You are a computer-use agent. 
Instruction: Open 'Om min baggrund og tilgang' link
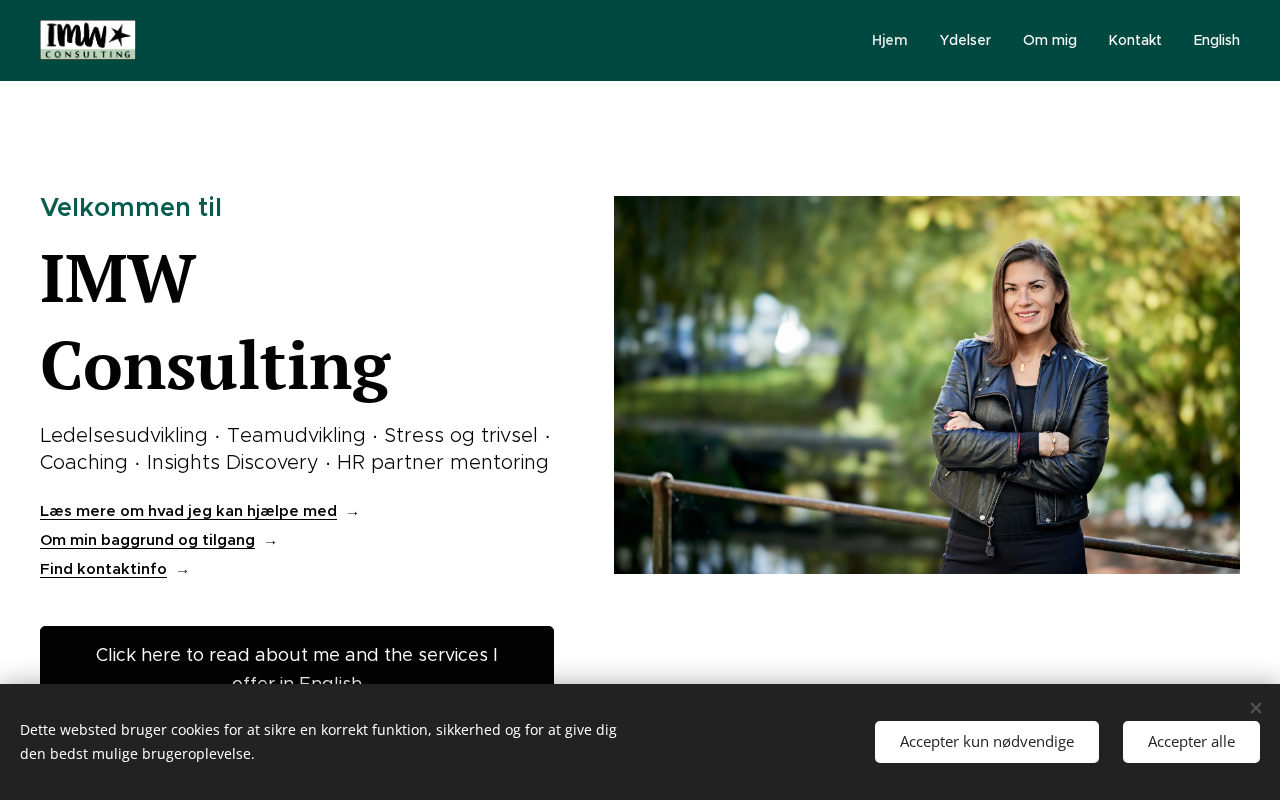pyautogui.click(x=147, y=540)
